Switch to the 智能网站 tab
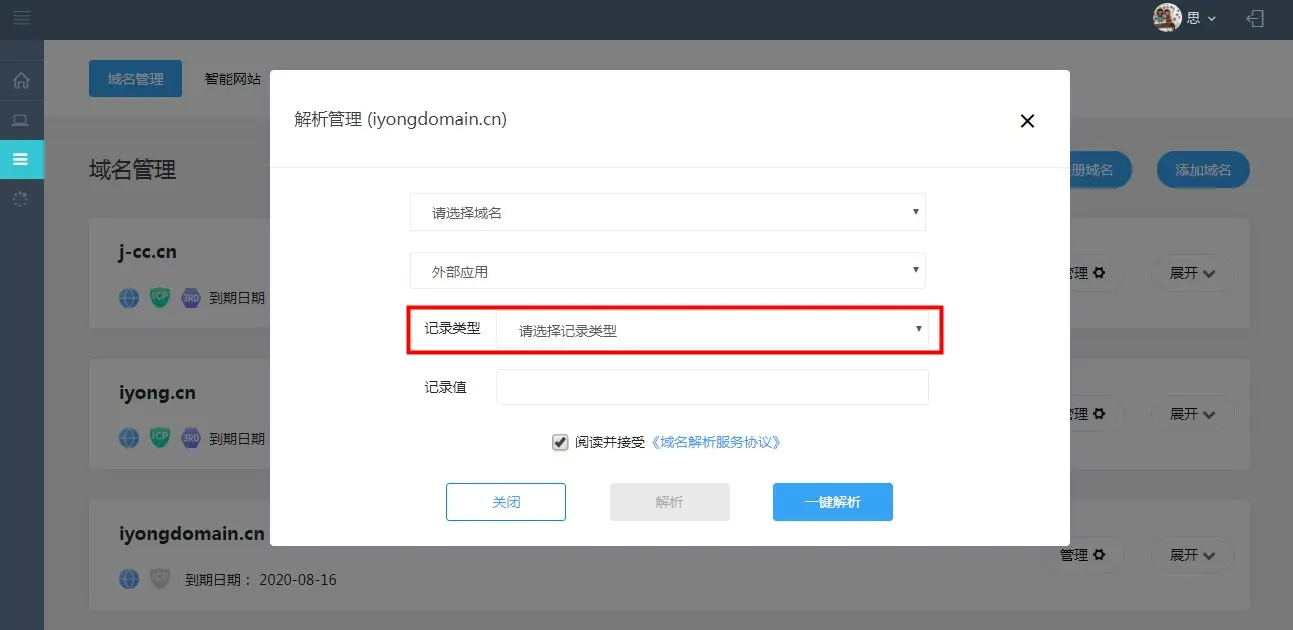The image size is (1293, 630). point(233,79)
